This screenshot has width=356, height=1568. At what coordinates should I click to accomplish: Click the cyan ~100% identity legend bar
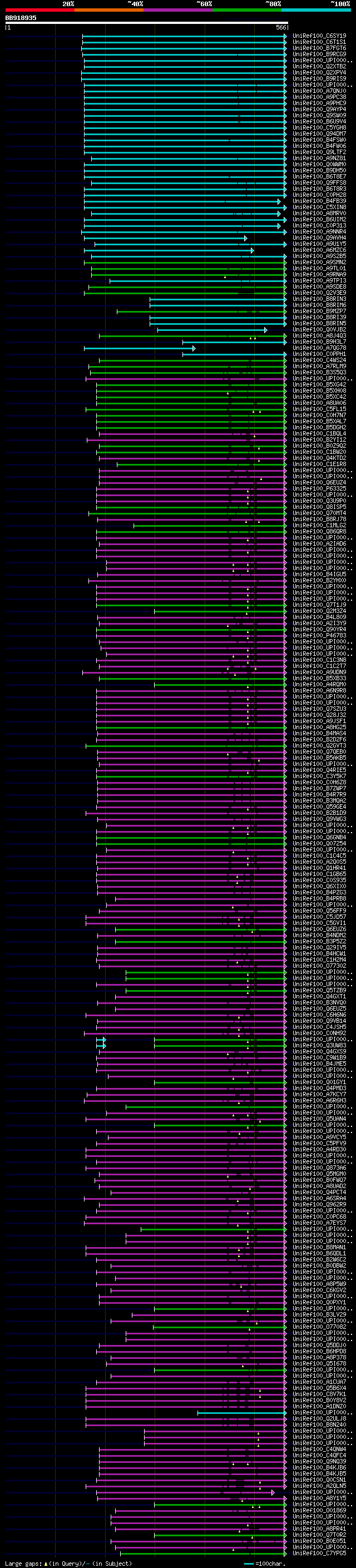pos(316,10)
